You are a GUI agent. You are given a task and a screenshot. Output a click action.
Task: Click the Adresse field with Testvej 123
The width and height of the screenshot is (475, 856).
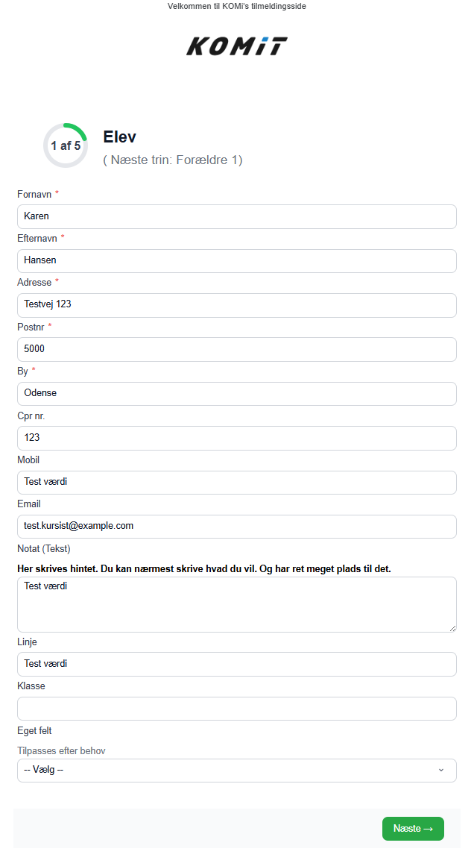[x=237, y=305]
